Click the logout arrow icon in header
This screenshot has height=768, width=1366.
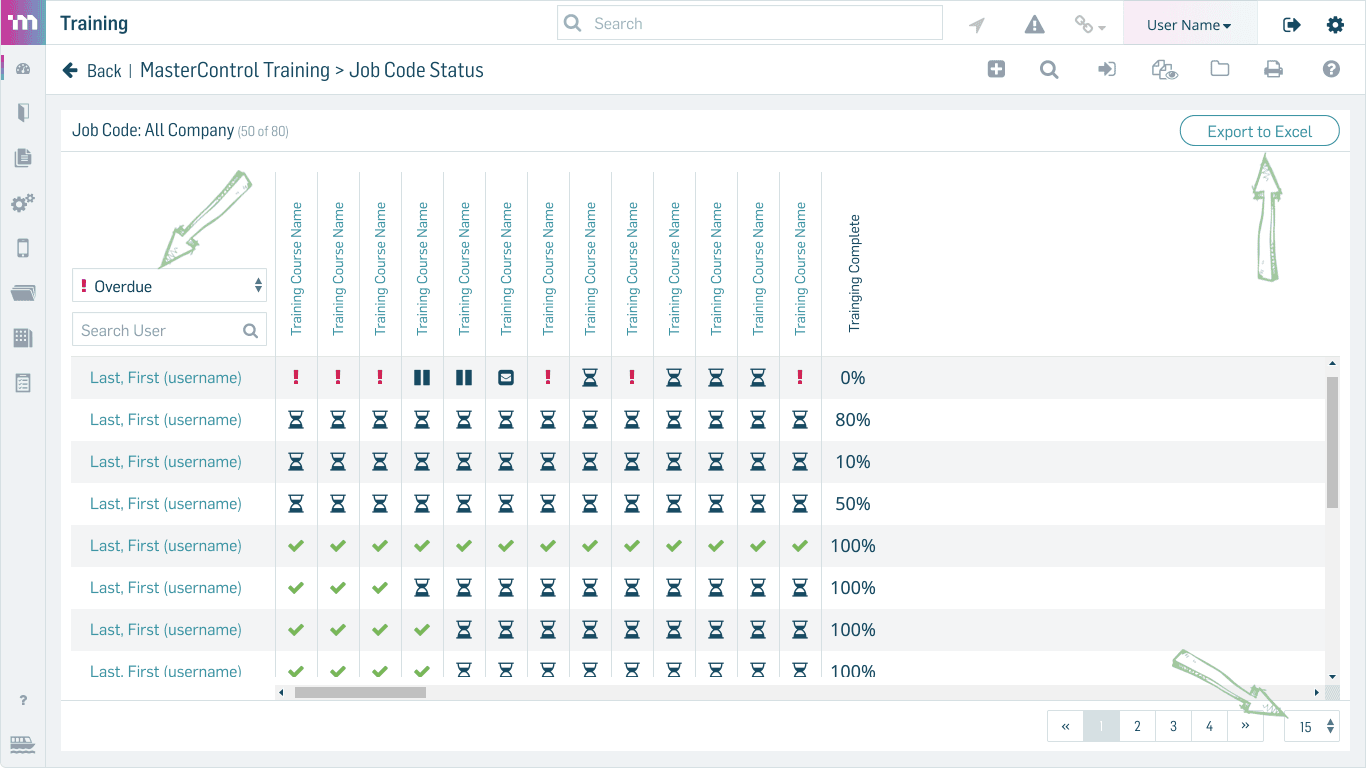click(x=1292, y=25)
